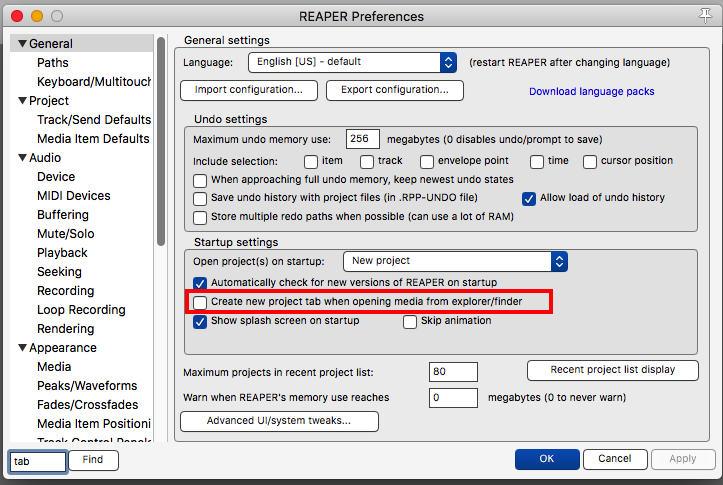Screen dimensions: 723x485
Task: Enable the 'Skip animation' checkbox
Action: (410, 321)
